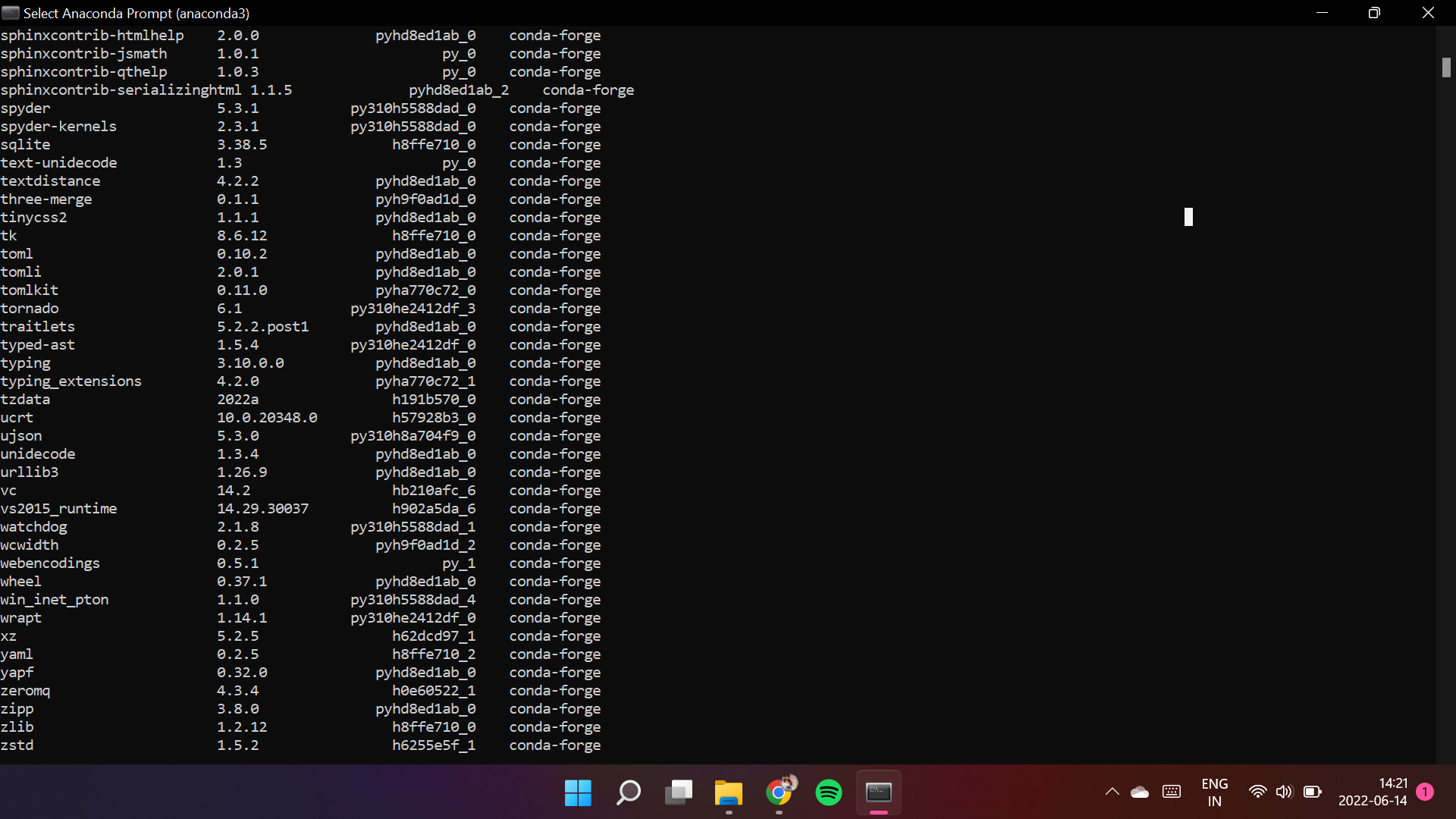Switch to Google Chrome on taskbar

pyautogui.click(x=779, y=792)
